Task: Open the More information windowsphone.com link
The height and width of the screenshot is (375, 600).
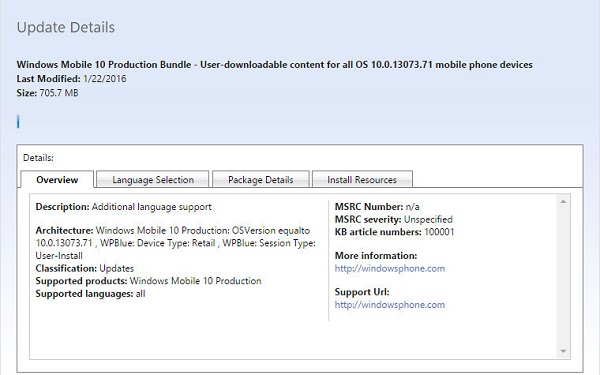Action: click(x=390, y=268)
